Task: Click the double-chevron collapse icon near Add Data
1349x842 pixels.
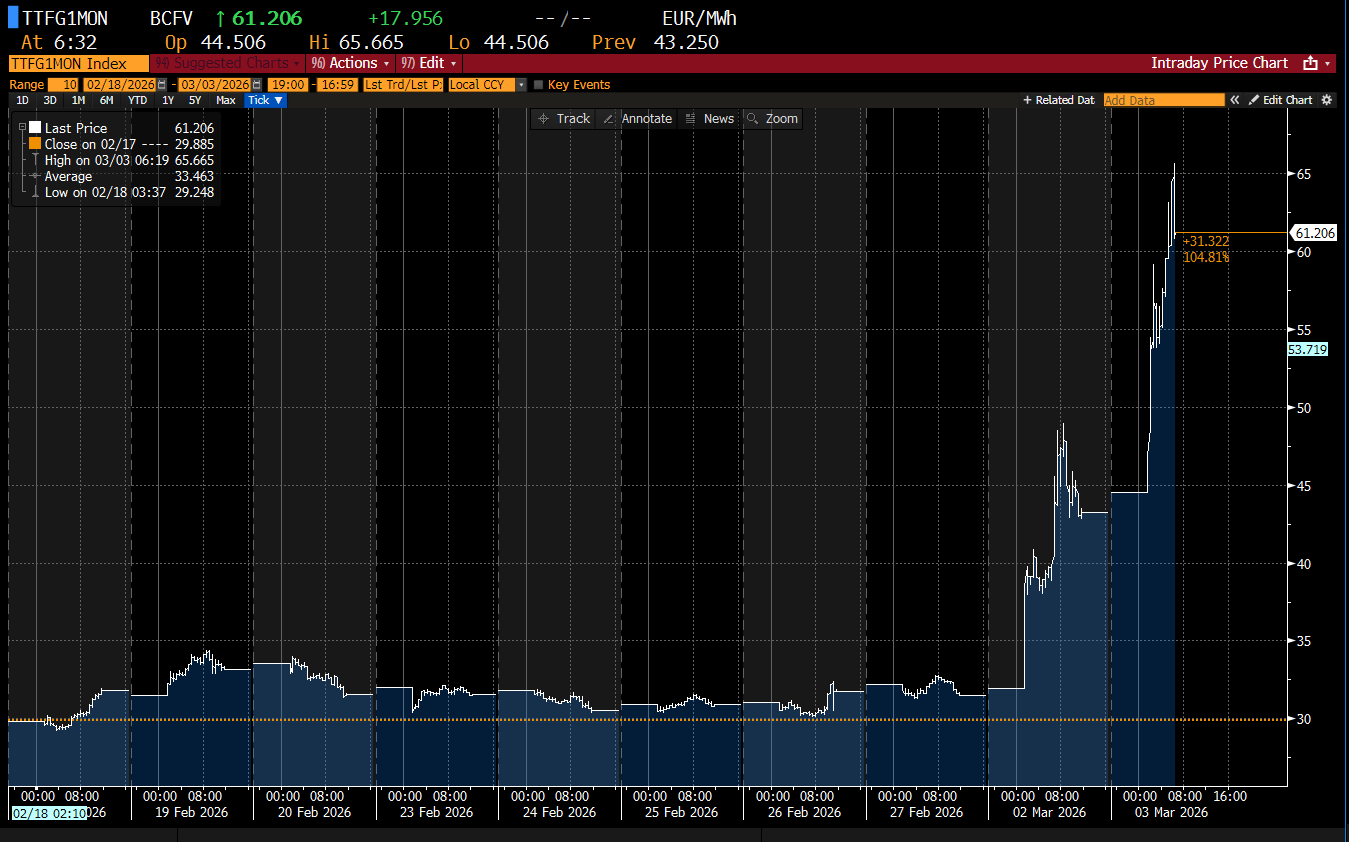Action: 1235,100
